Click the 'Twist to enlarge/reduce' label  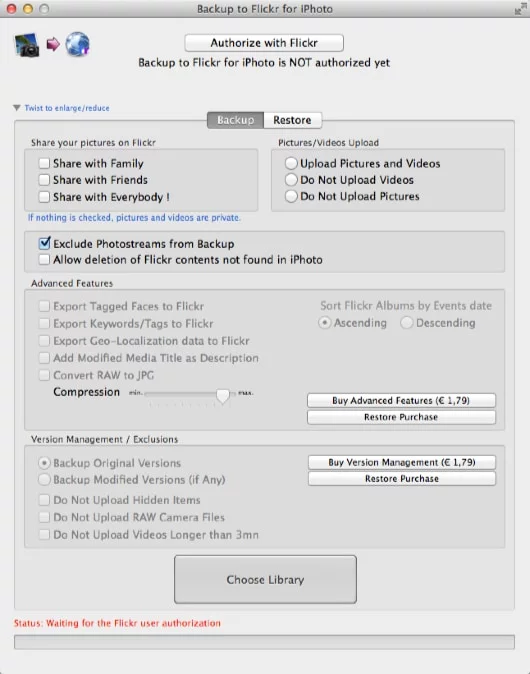[67, 108]
